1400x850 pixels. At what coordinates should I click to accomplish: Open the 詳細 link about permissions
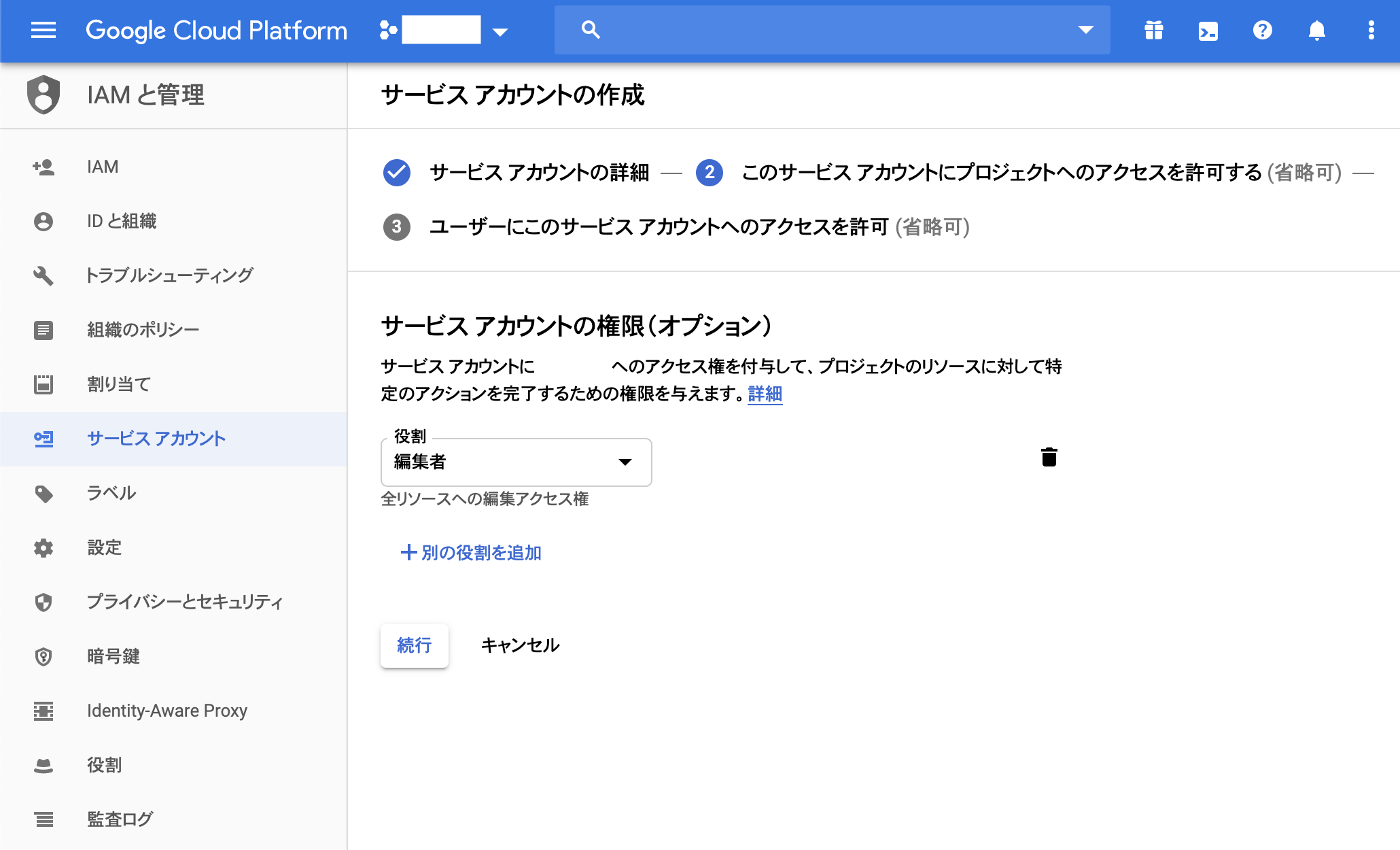tap(764, 394)
